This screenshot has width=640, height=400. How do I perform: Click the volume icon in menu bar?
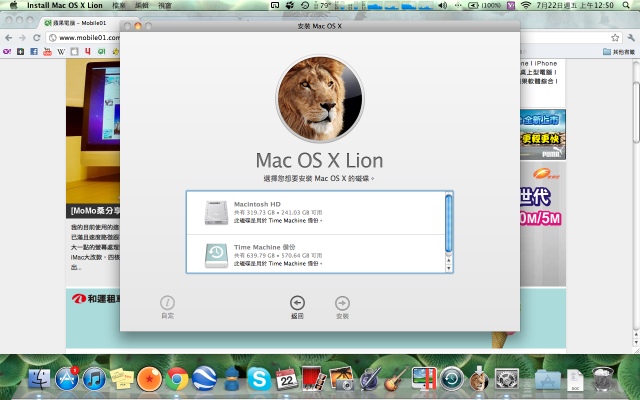[x=442, y=5]
